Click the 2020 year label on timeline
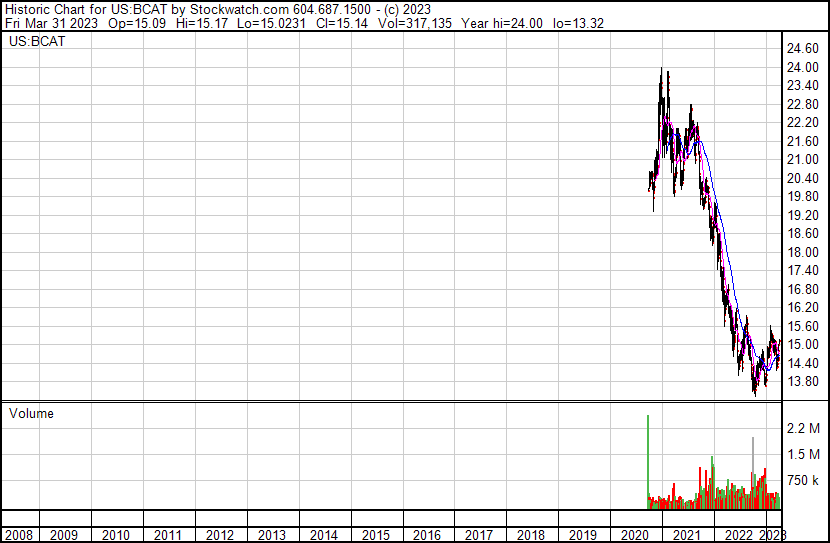 click(x=634, y=535)
